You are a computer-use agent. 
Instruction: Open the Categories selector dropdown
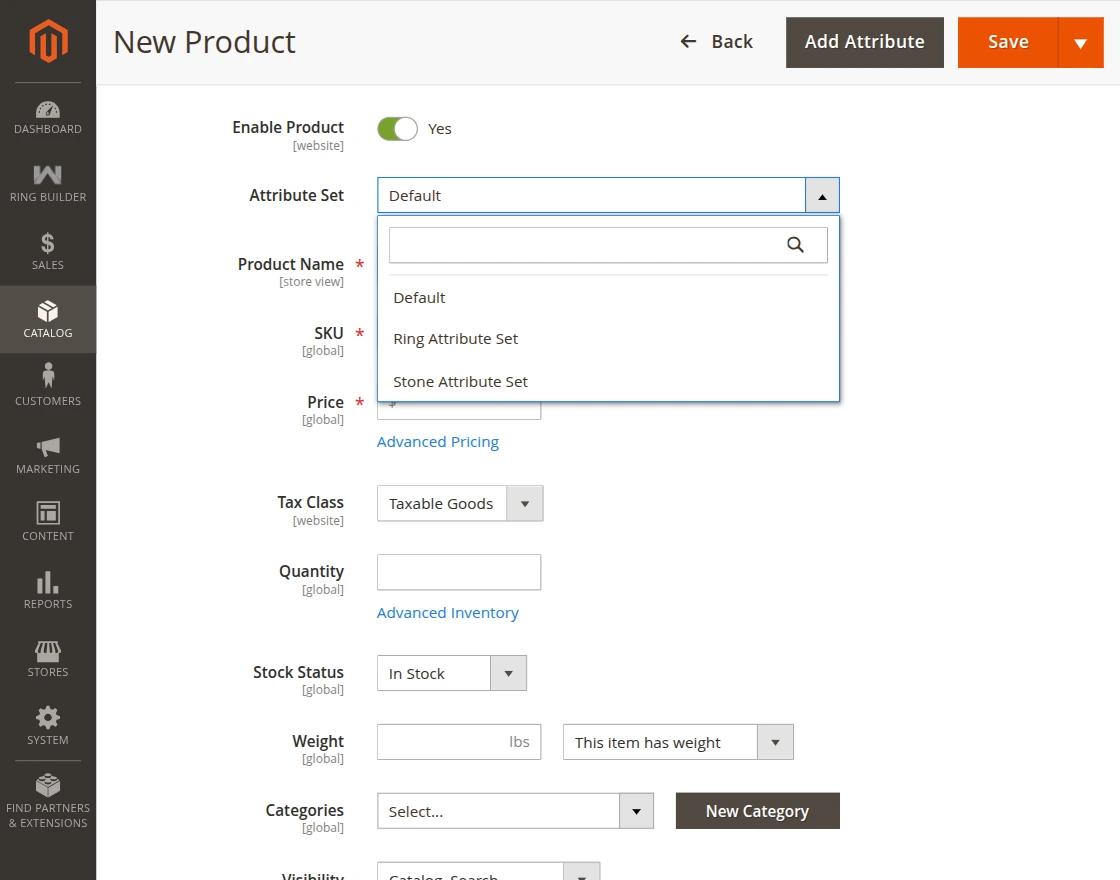pos(636,810)
